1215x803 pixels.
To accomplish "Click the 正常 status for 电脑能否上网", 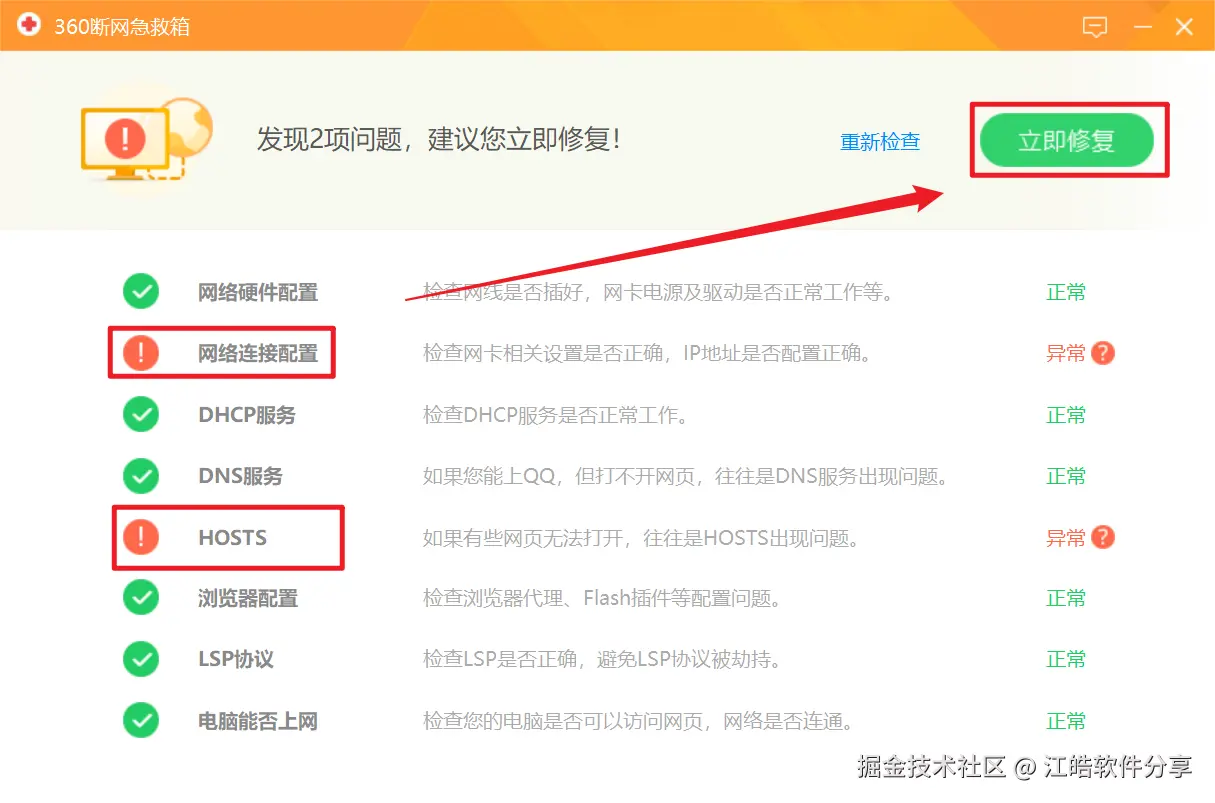I will [1066, 721].
